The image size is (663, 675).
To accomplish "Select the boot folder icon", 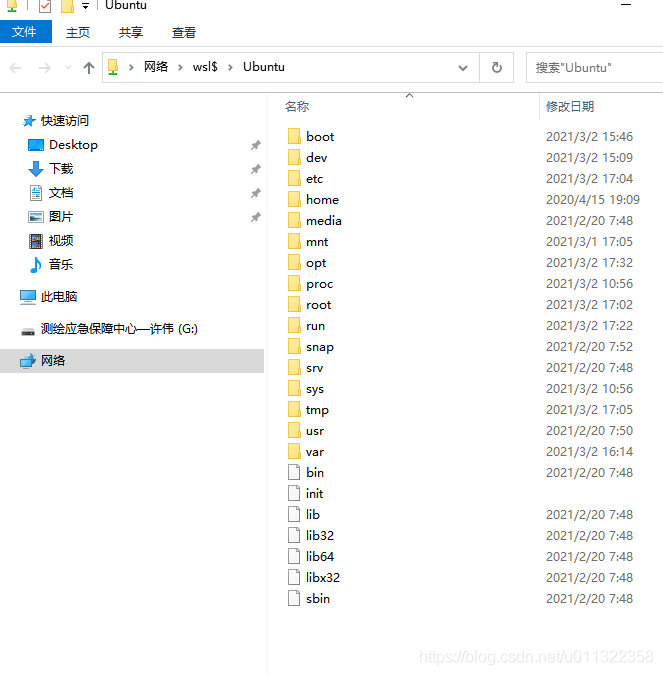I will click(x=294, y=136).
